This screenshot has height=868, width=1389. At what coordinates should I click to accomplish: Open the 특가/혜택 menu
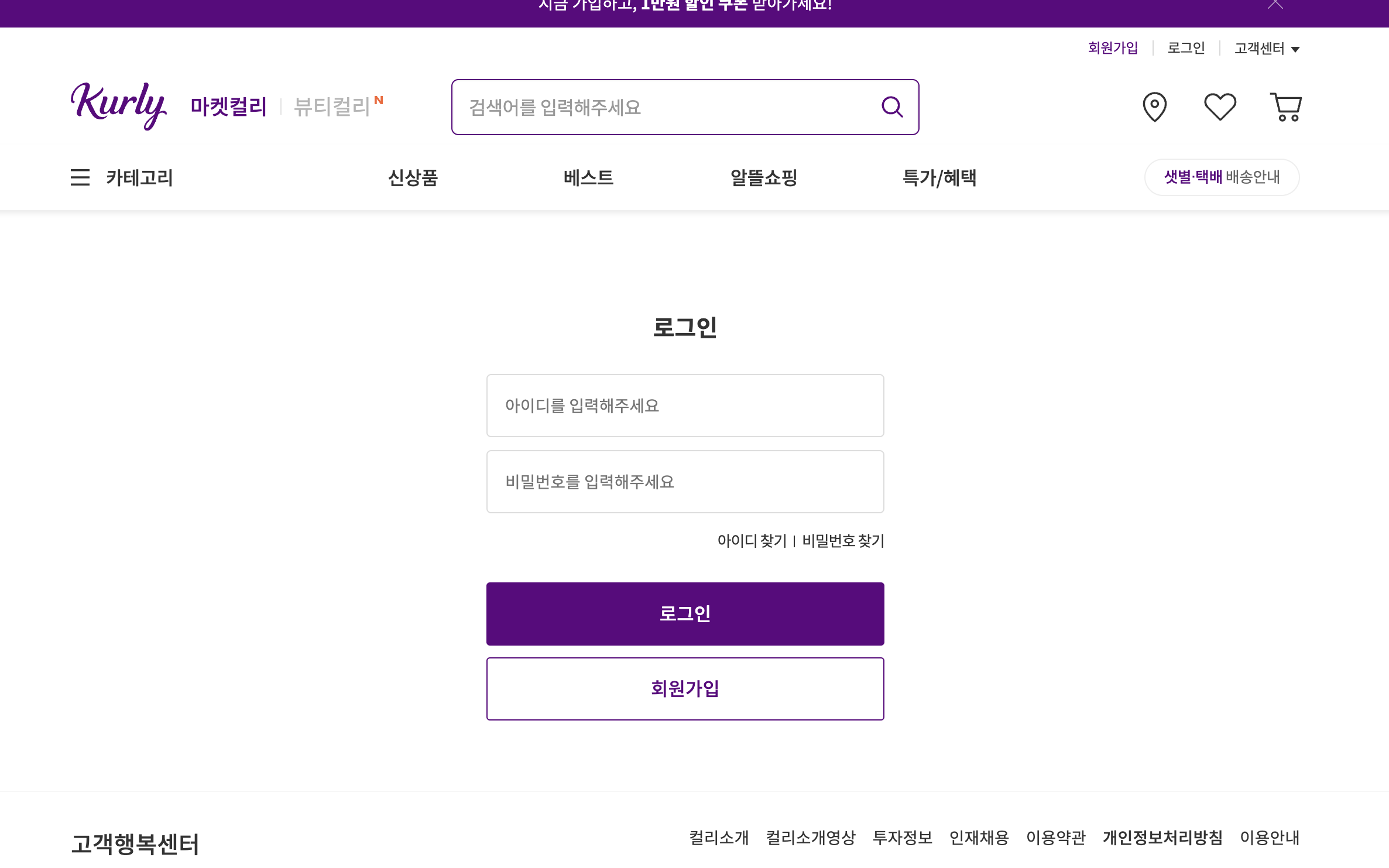[x=939, y=177]
